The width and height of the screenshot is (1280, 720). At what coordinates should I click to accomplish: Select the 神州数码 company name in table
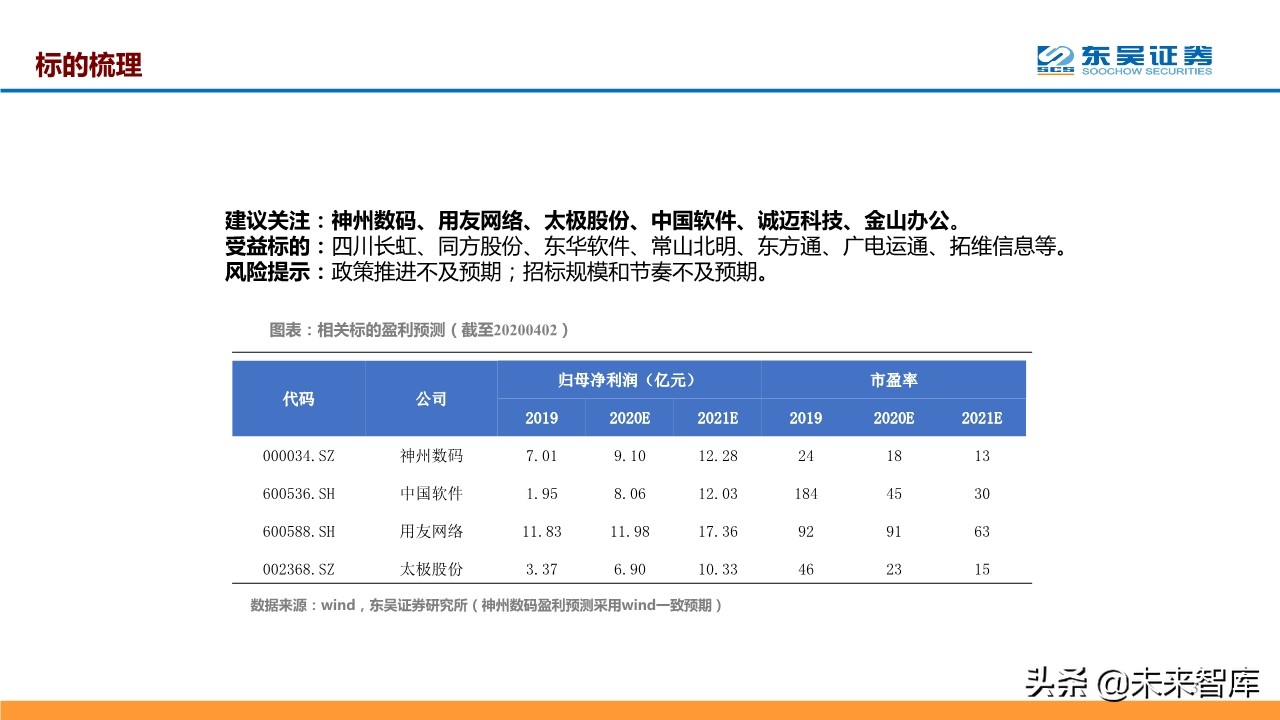[x=430, y=456]
